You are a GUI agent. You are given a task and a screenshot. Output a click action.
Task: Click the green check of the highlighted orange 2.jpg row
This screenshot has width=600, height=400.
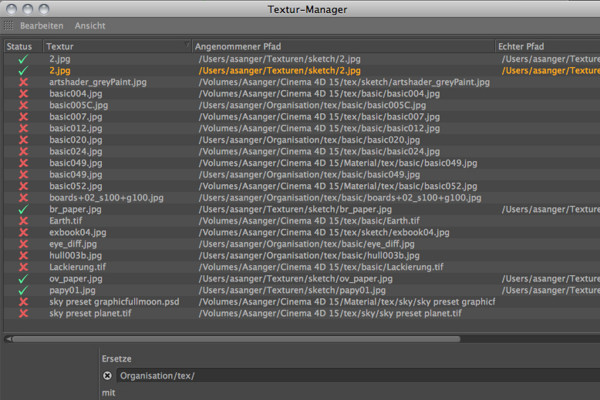[23, 70]
